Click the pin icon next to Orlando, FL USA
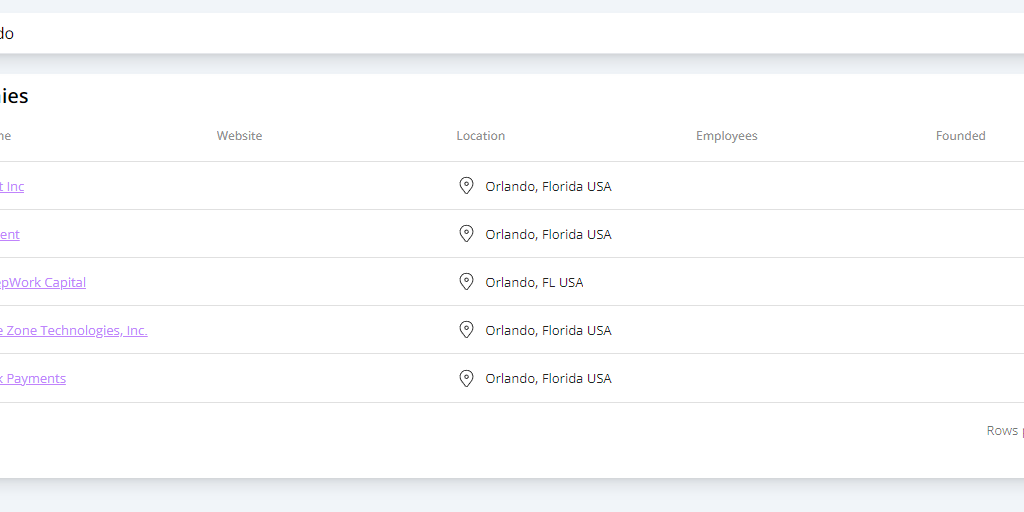The image size is (1024, 512). (466, 282)
